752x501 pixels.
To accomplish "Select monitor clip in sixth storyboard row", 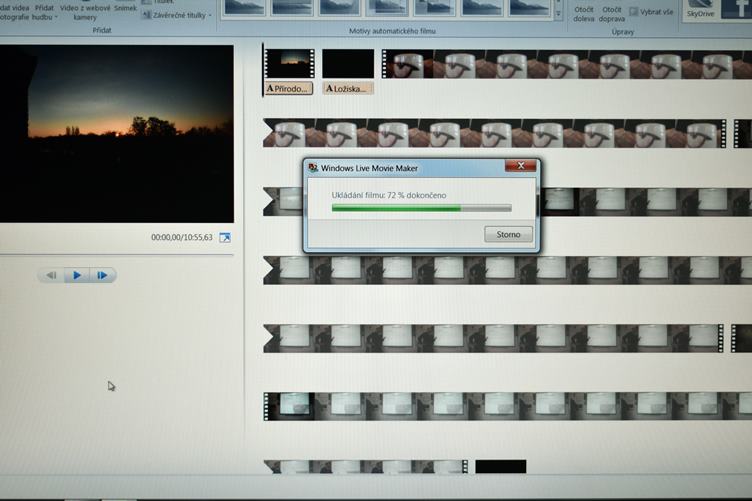I will point(507,407).
